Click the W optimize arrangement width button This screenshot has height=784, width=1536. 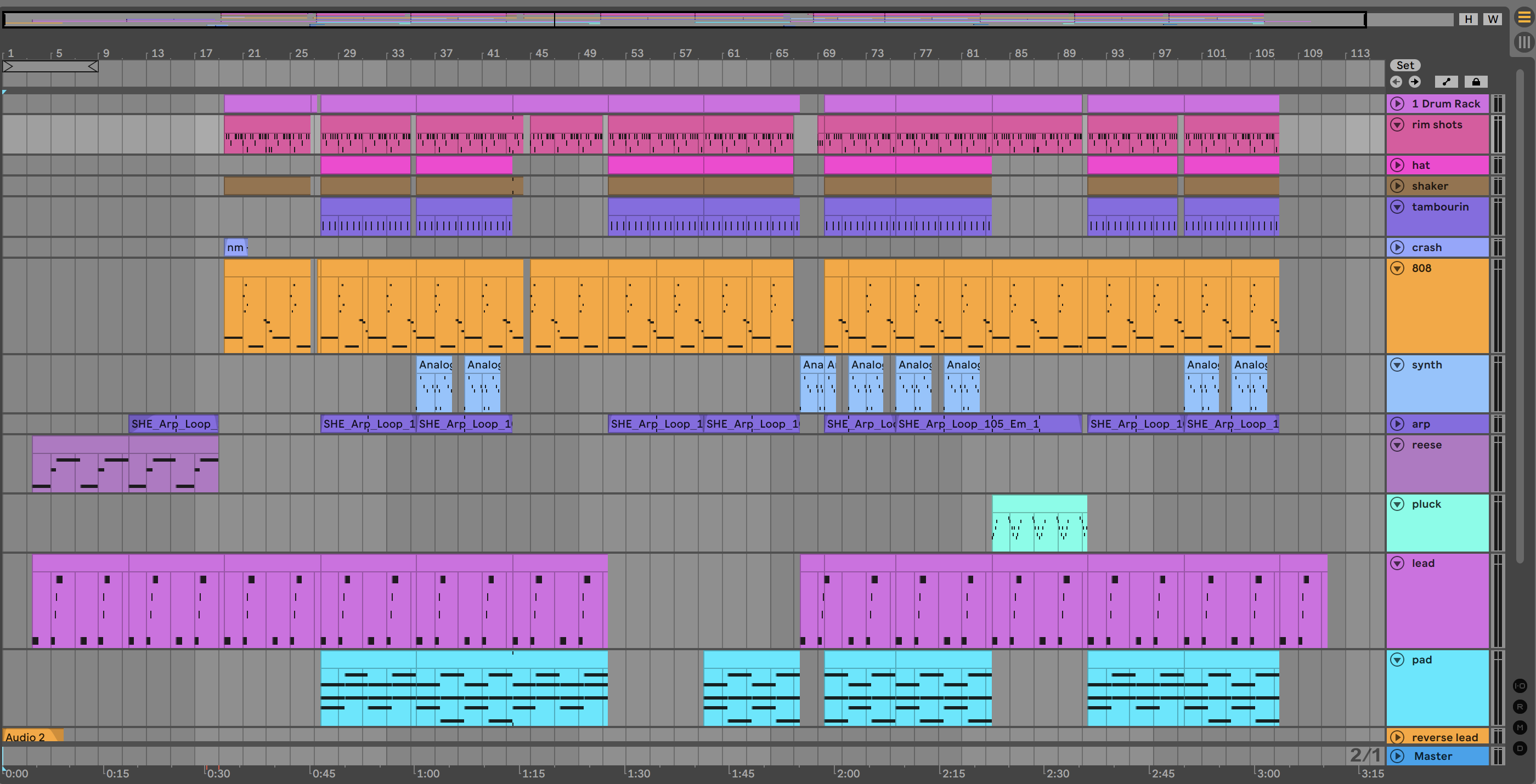[x=1493, y=19]
